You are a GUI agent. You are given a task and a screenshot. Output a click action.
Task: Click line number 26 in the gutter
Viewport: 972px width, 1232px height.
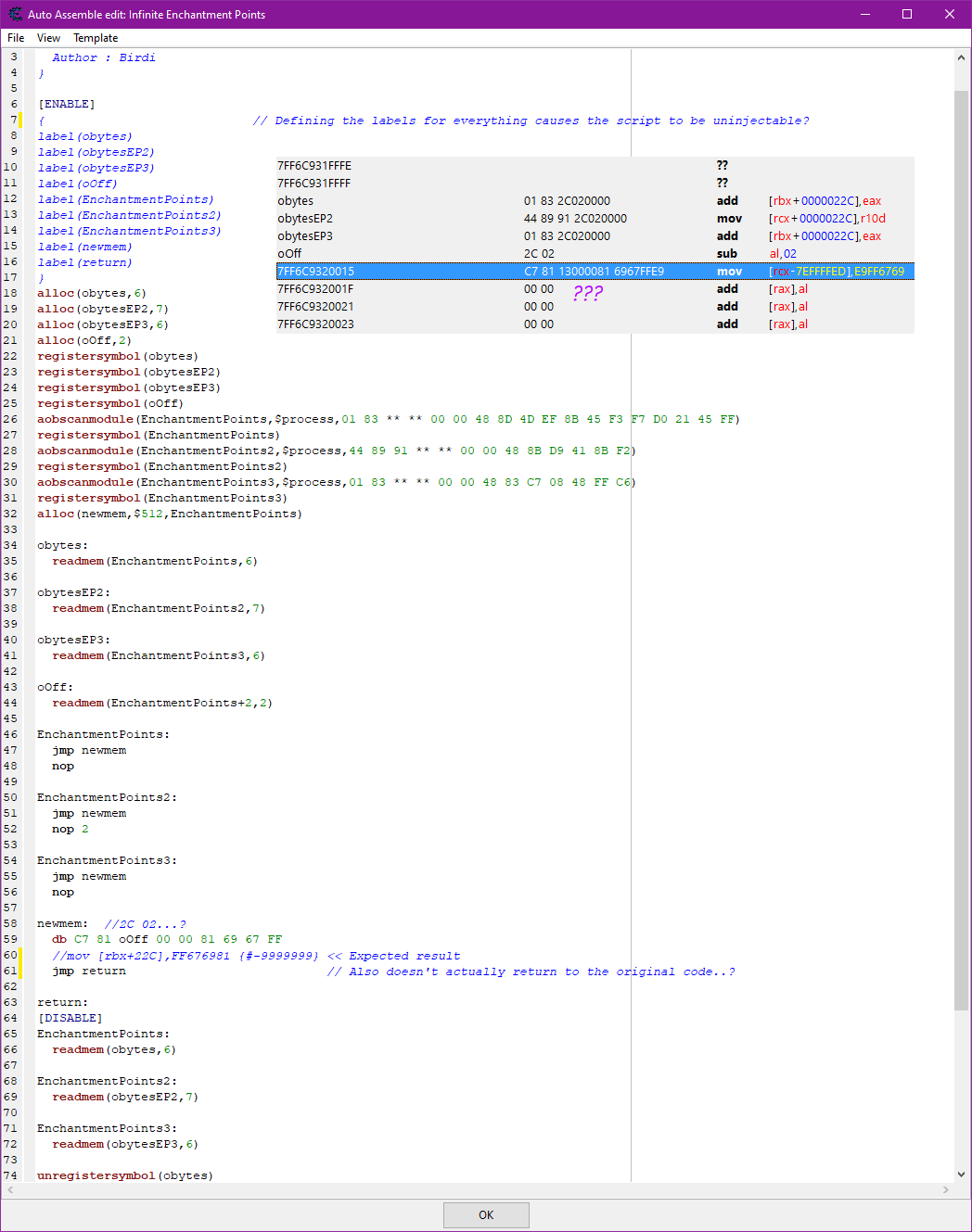click(x=10, y=419)
